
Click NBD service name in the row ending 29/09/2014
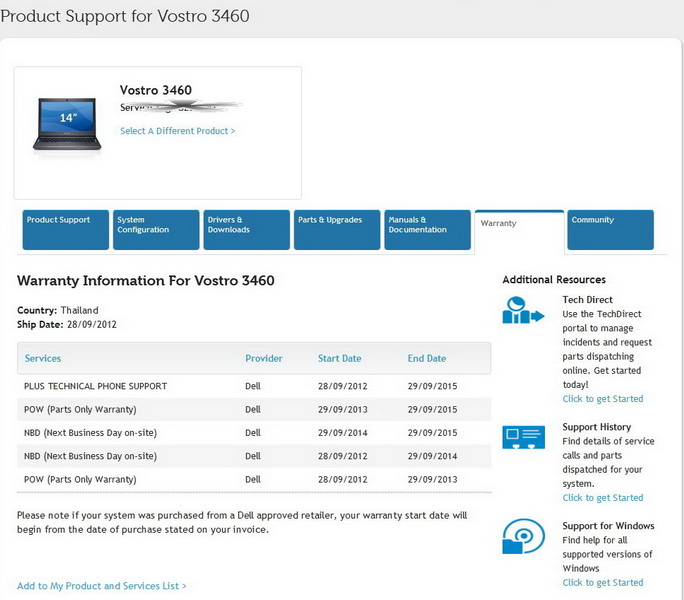tap(90, 456)
